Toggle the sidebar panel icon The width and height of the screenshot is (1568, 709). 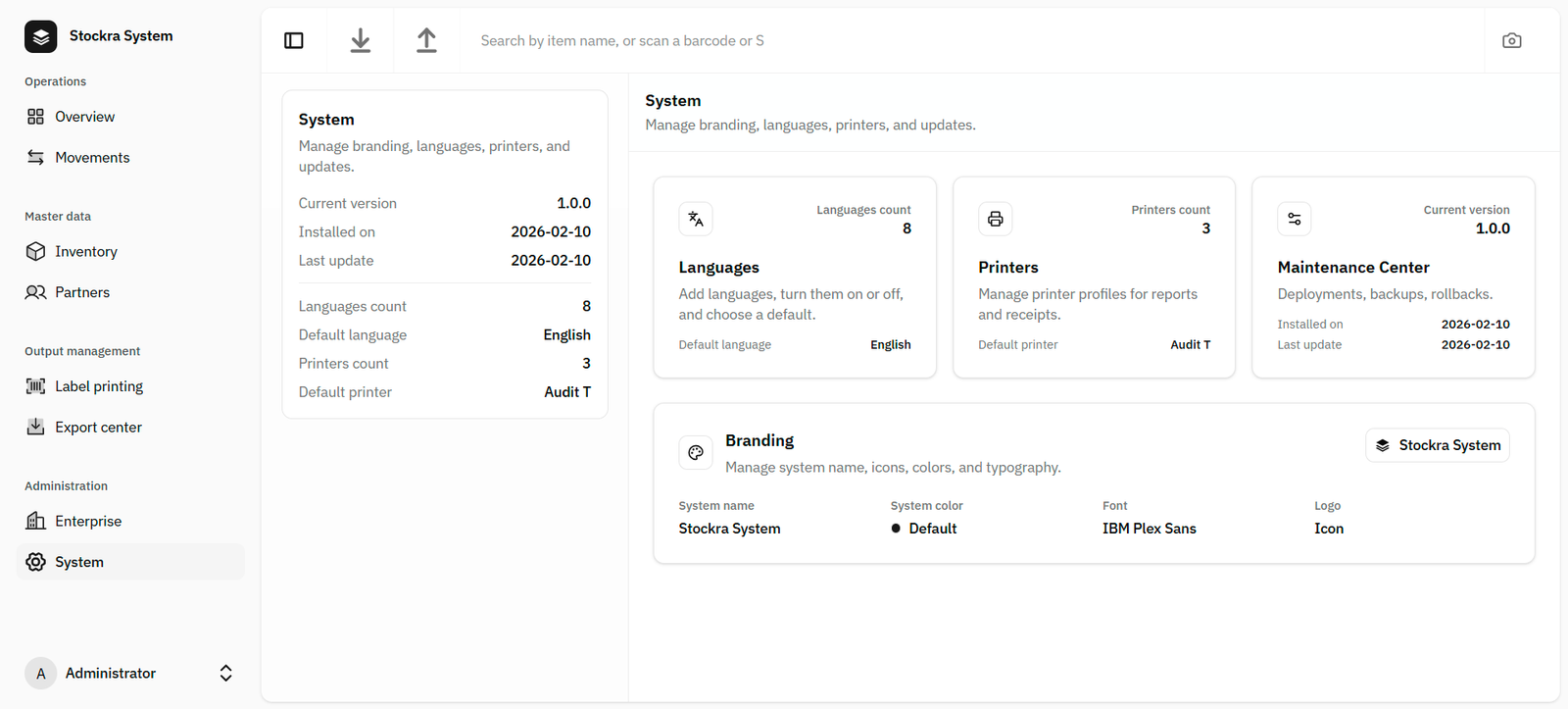point(294,40)
